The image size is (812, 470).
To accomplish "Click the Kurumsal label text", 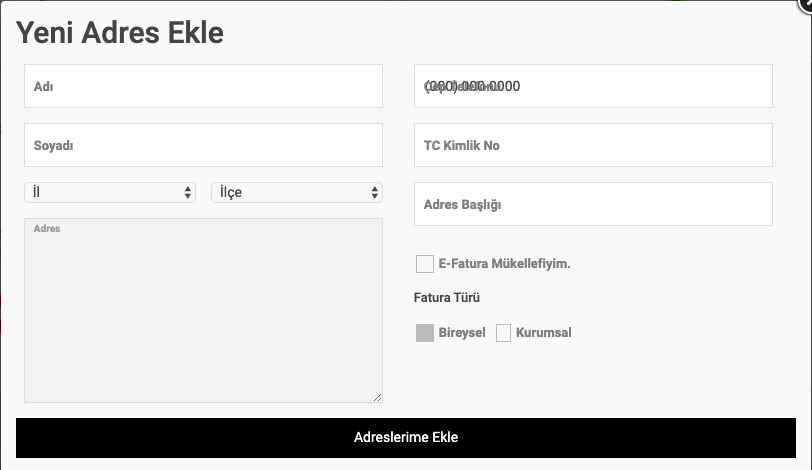I will pos(544,332).
